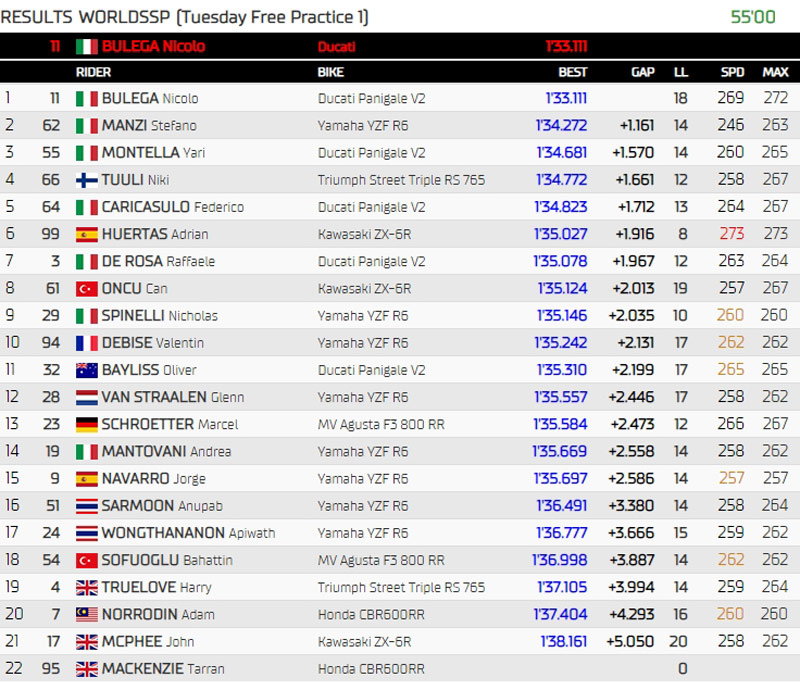Click the RIDER column header
The image size is (800, 690).
(93, 72)
